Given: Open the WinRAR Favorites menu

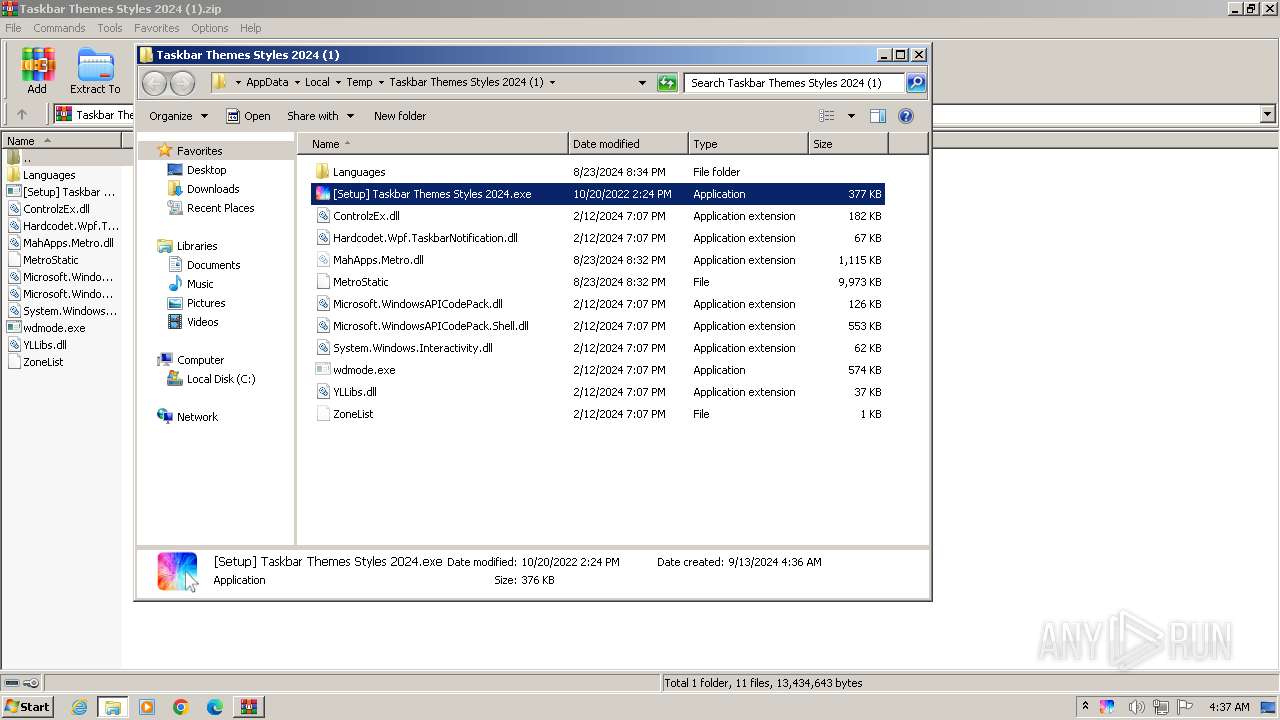Looking at the screenshot, I should [157, 28].
